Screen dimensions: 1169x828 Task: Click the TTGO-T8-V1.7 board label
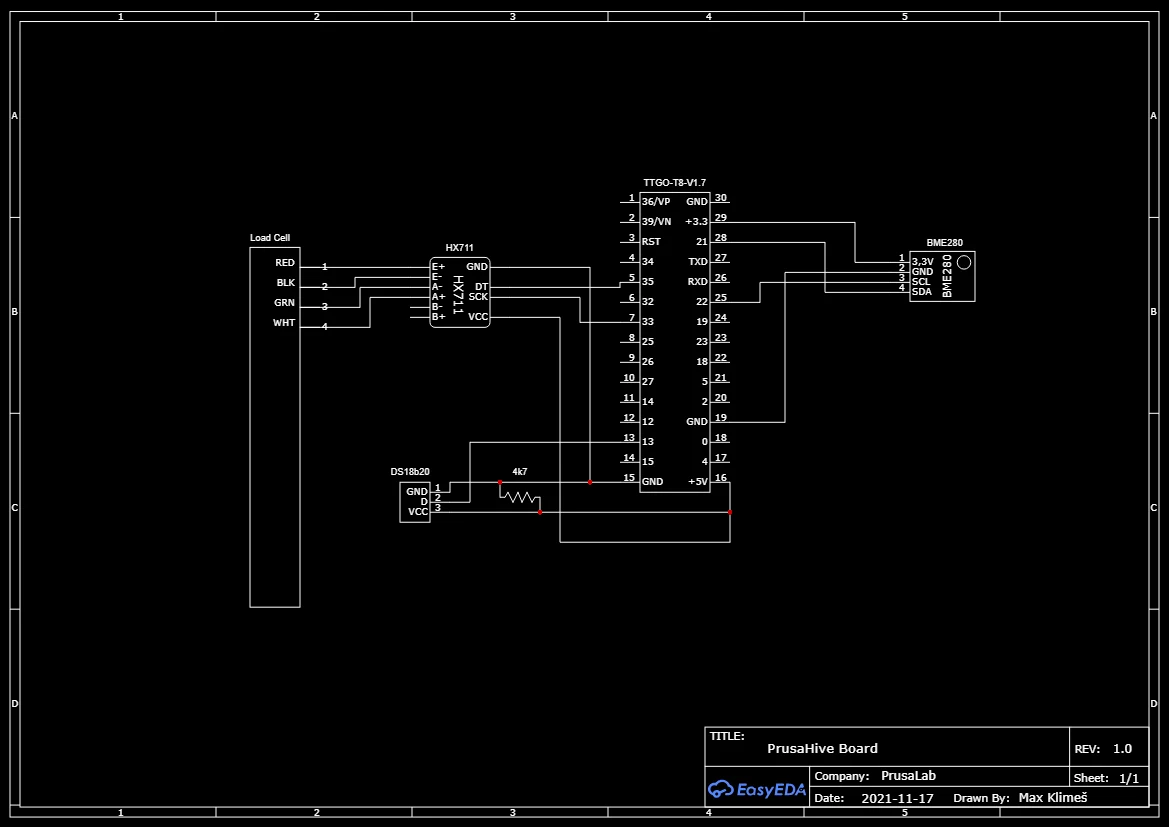[x=674, y=182]
